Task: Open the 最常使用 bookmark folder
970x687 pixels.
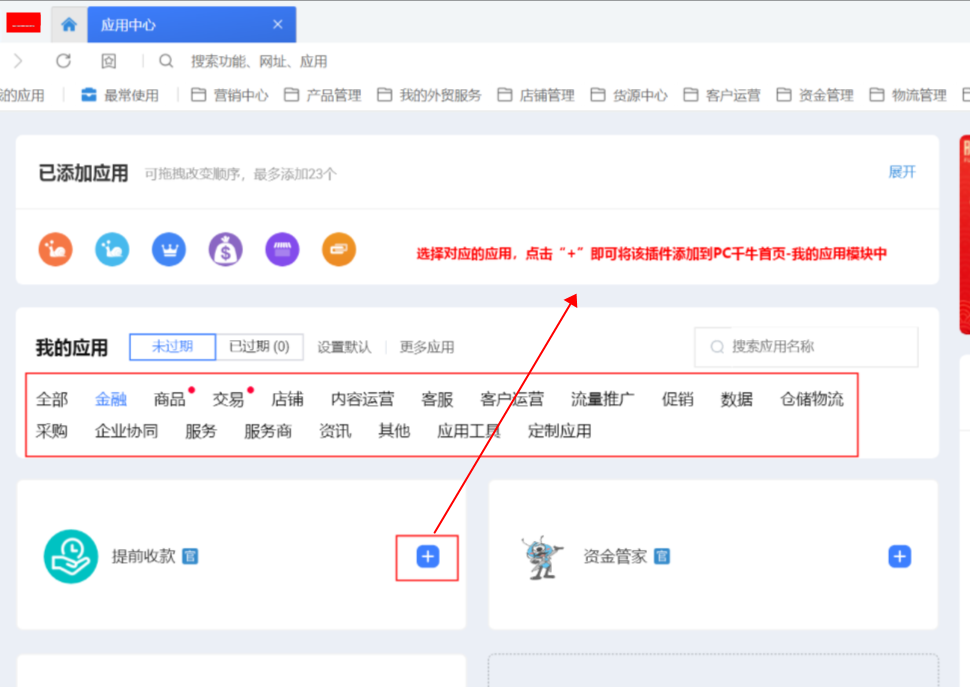Action: pyautogui.click(x=120, y=95)
